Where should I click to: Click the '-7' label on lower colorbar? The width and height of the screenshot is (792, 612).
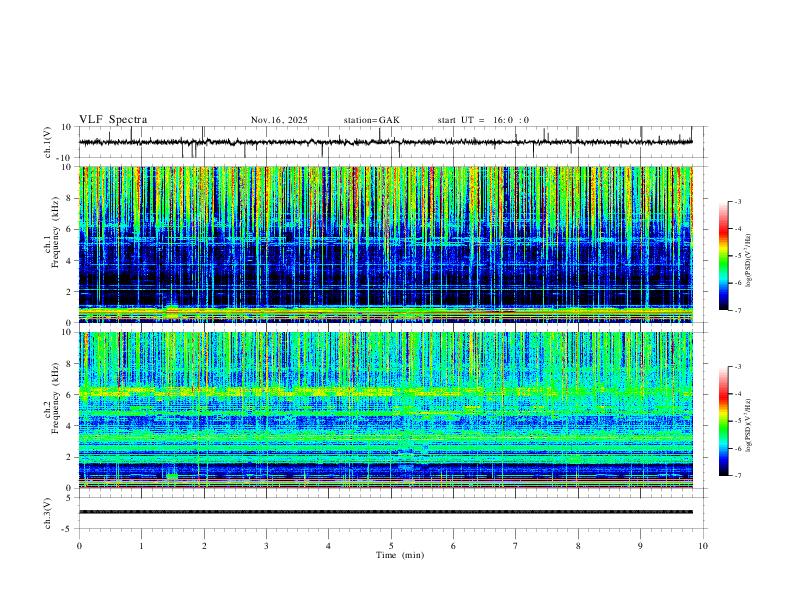(x=738, y=476)
